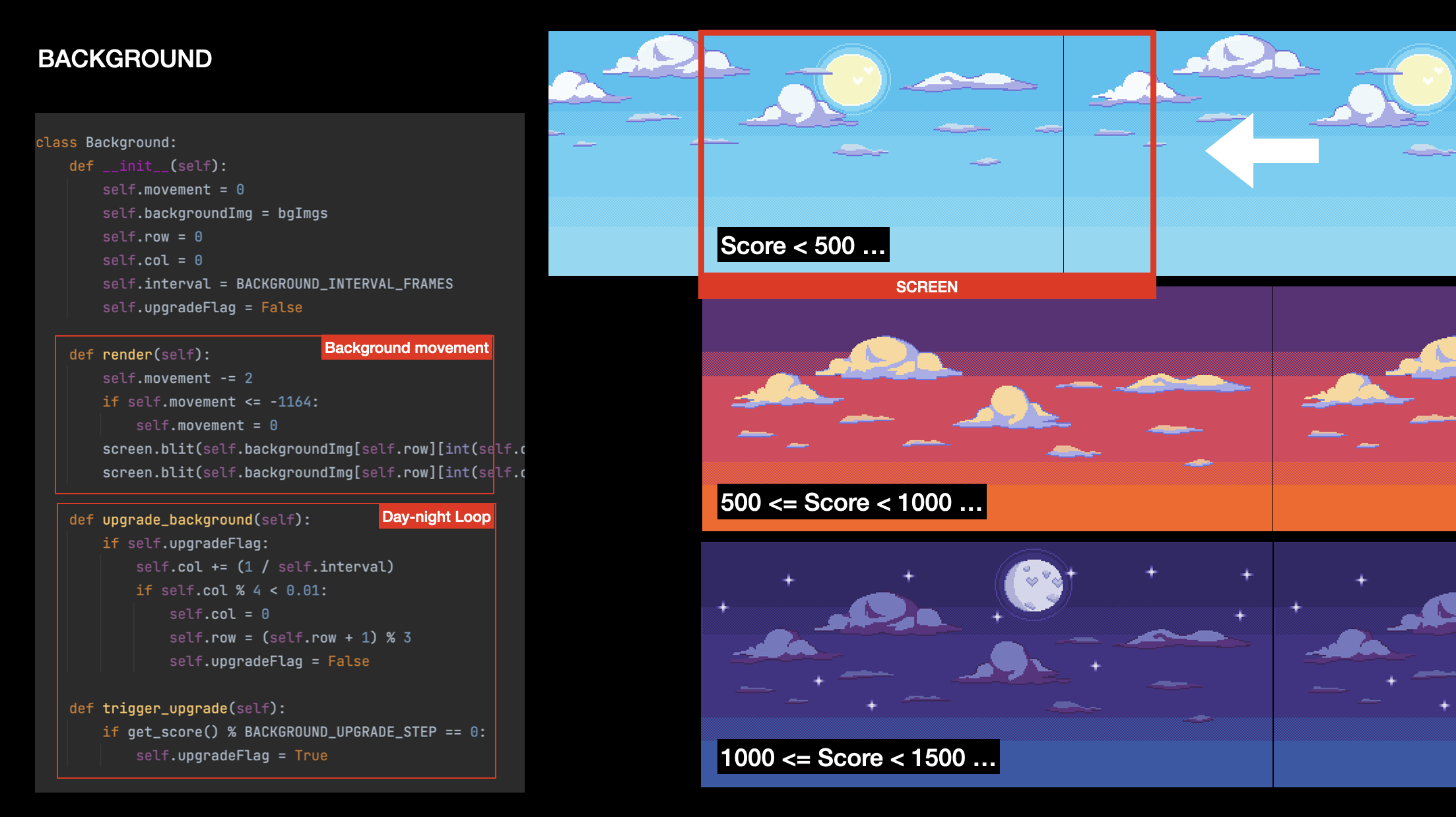
Task: Expand the Background movement code section
Action: click(x=407, y=348)
